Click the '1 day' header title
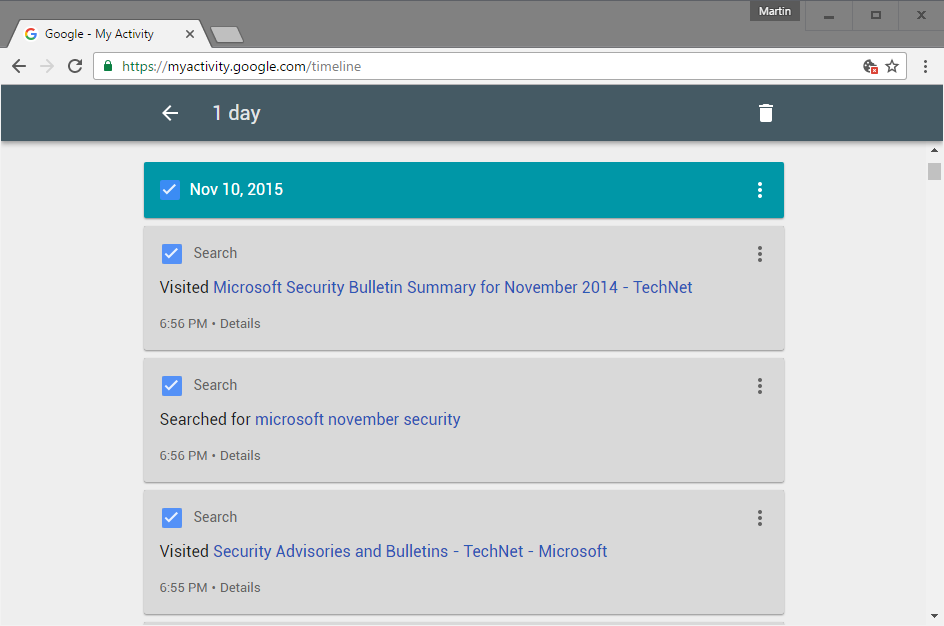The image size is (944, 626). (237, 113)
